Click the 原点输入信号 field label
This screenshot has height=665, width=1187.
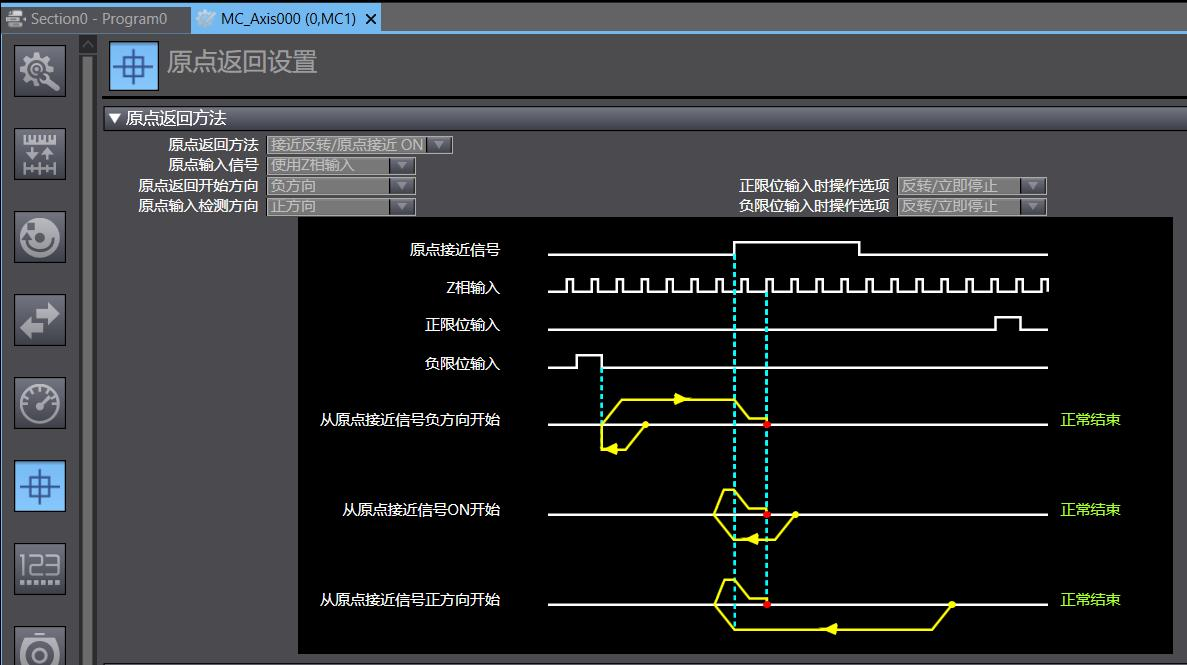click(213, 165)
